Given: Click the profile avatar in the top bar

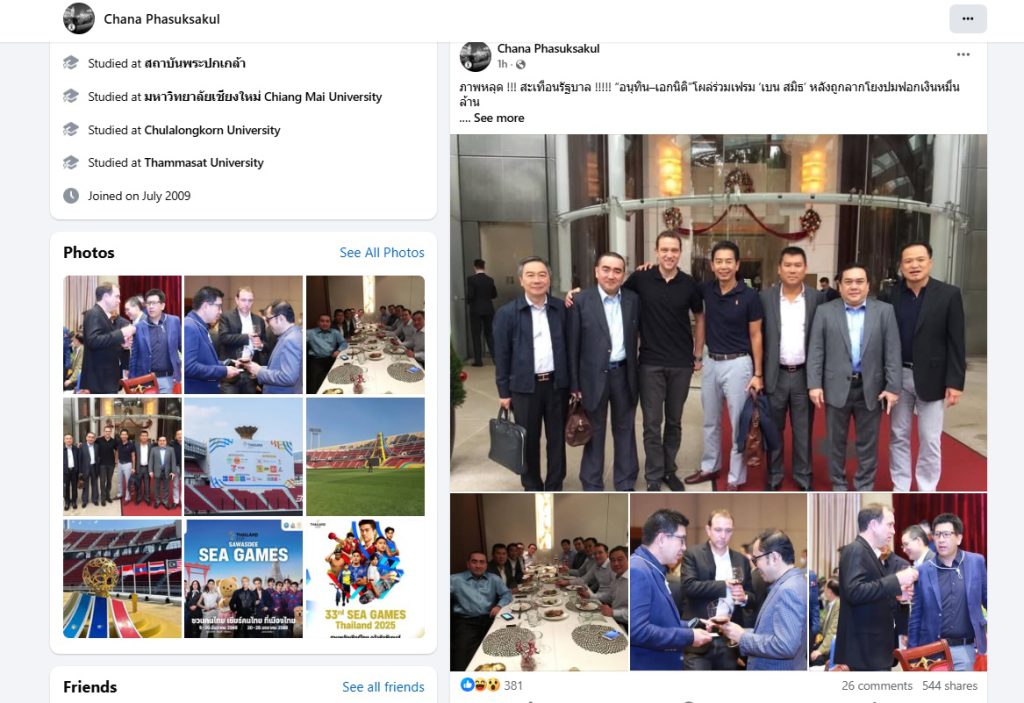Looking at the screenshot, I should click(78, 18).
